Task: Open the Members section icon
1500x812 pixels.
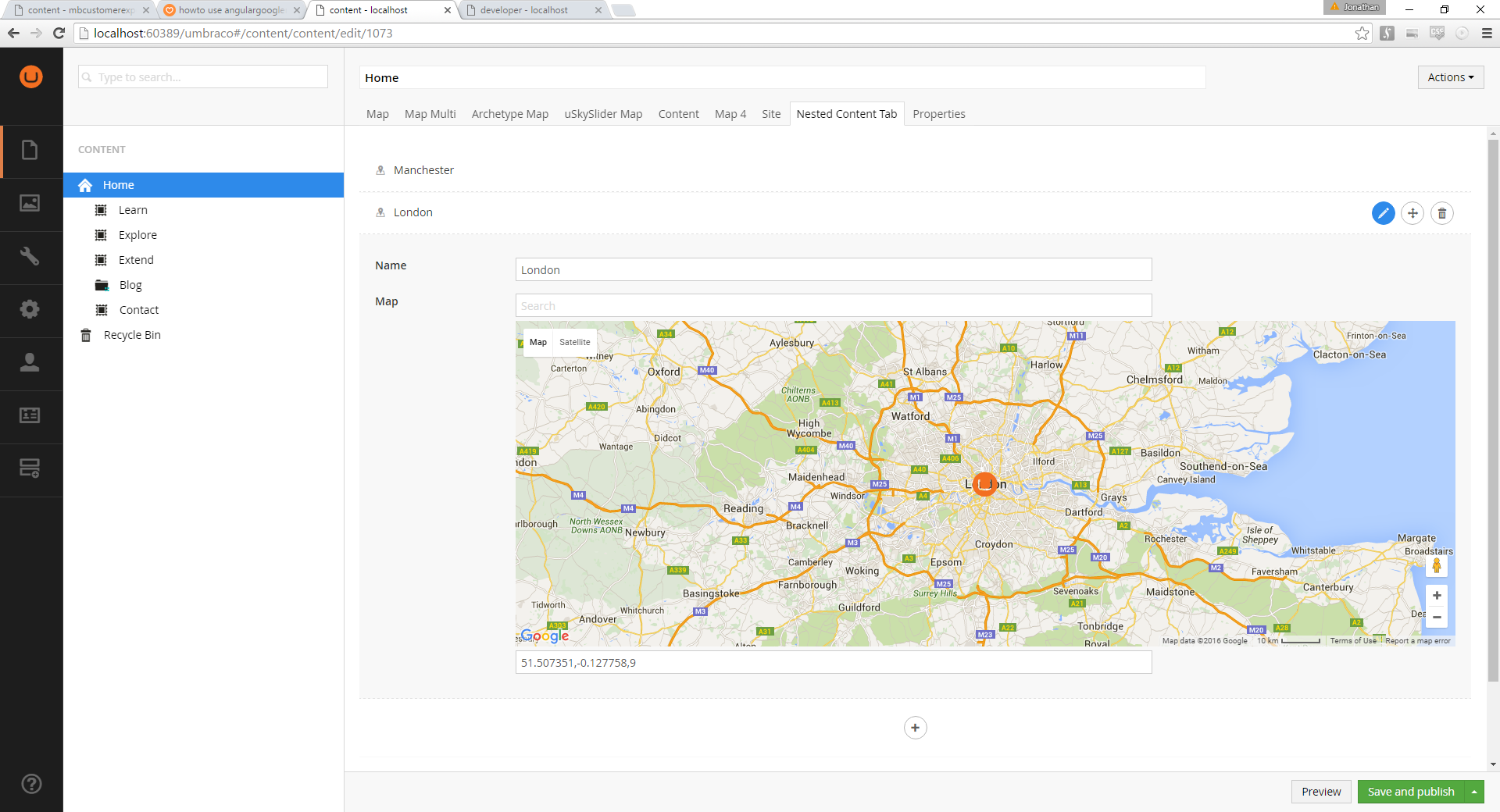Action: 30,415
